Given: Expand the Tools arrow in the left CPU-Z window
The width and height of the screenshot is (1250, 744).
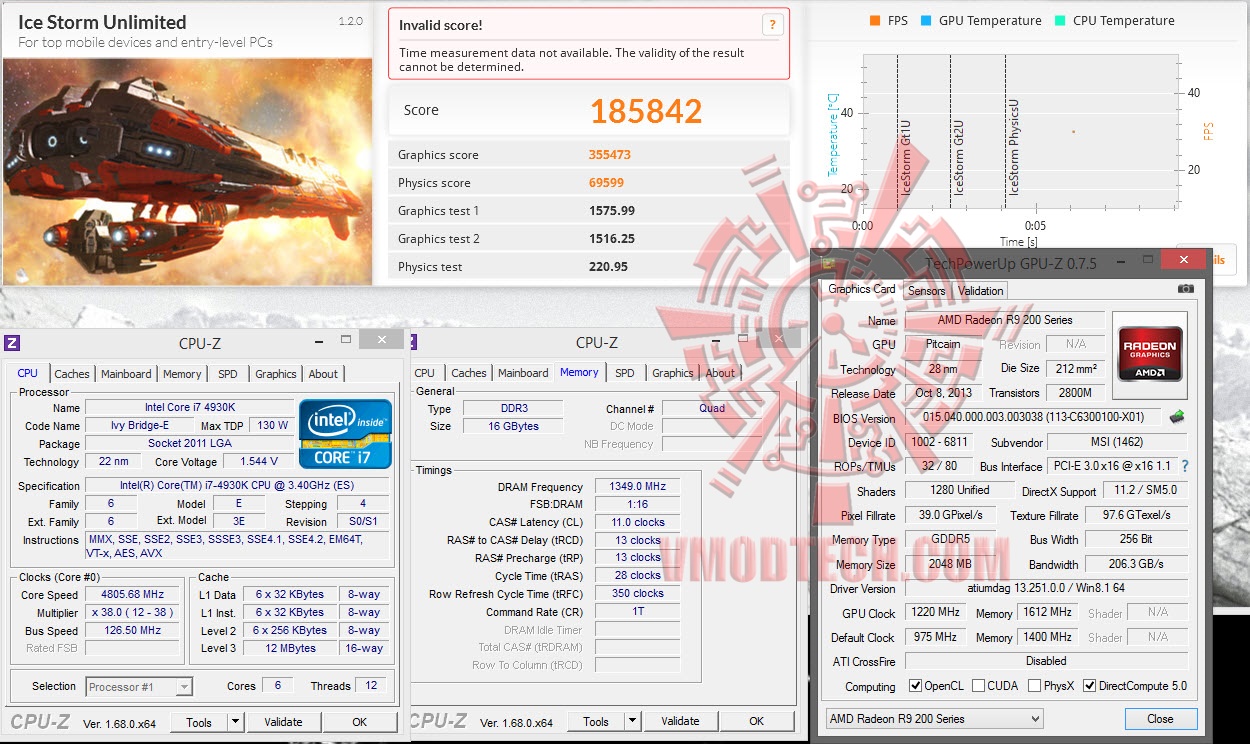Looking at the screenshot, I should point(235,722).
